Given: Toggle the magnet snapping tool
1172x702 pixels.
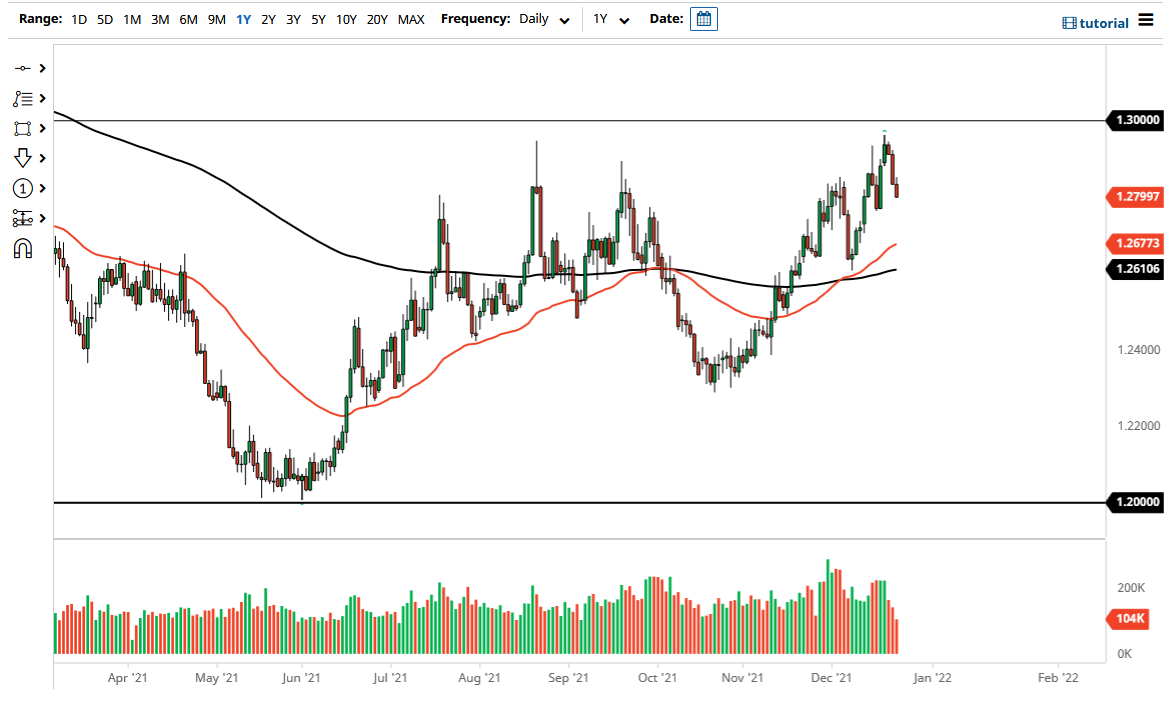Looking at the screenshot, I should (22, 248).
